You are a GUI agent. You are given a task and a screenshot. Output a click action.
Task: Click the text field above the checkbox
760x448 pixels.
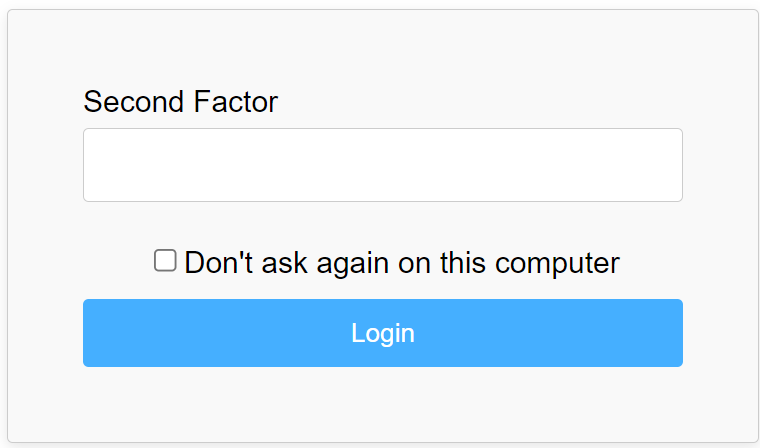[x=383, y=165]
